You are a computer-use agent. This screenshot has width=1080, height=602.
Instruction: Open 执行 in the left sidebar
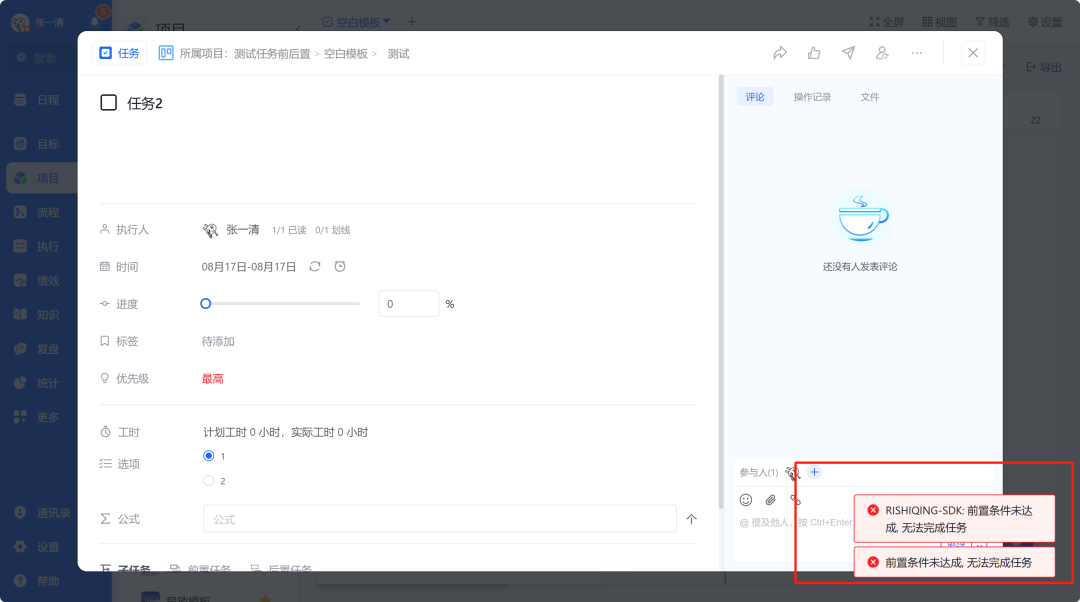point(39,247)
